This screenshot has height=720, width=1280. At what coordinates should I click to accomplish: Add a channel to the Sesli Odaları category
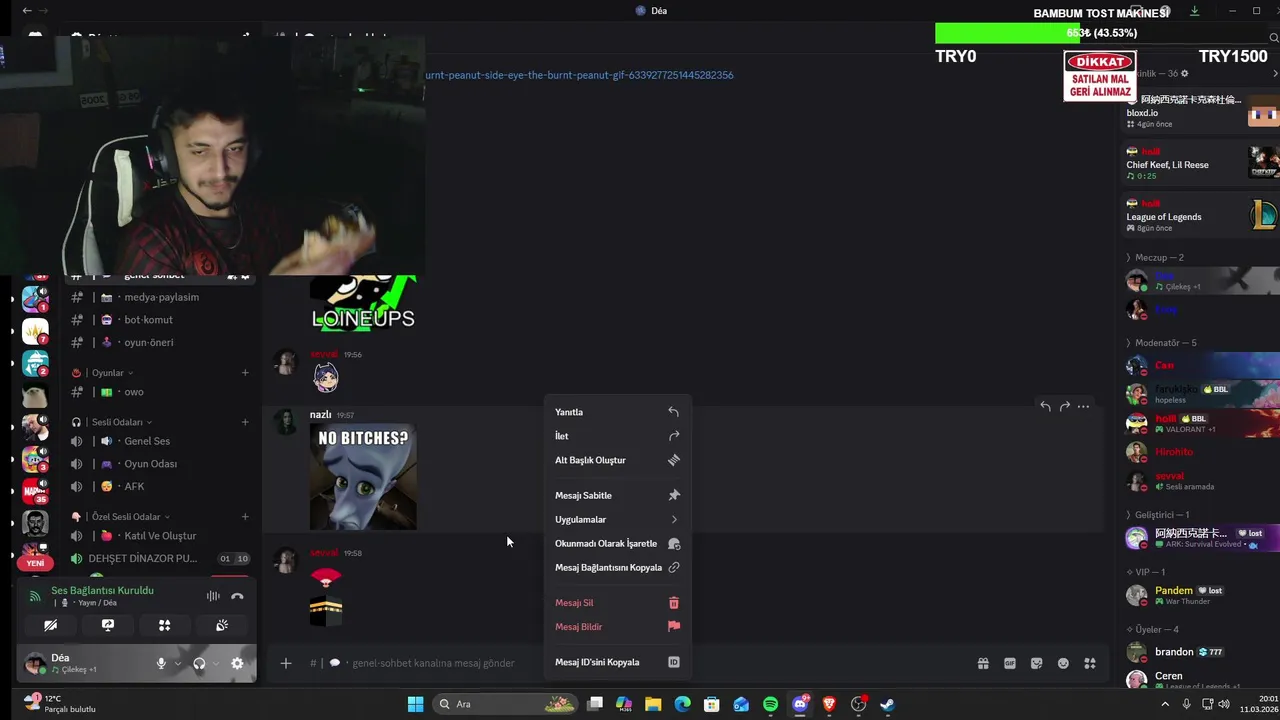click(x=245, y=422)
